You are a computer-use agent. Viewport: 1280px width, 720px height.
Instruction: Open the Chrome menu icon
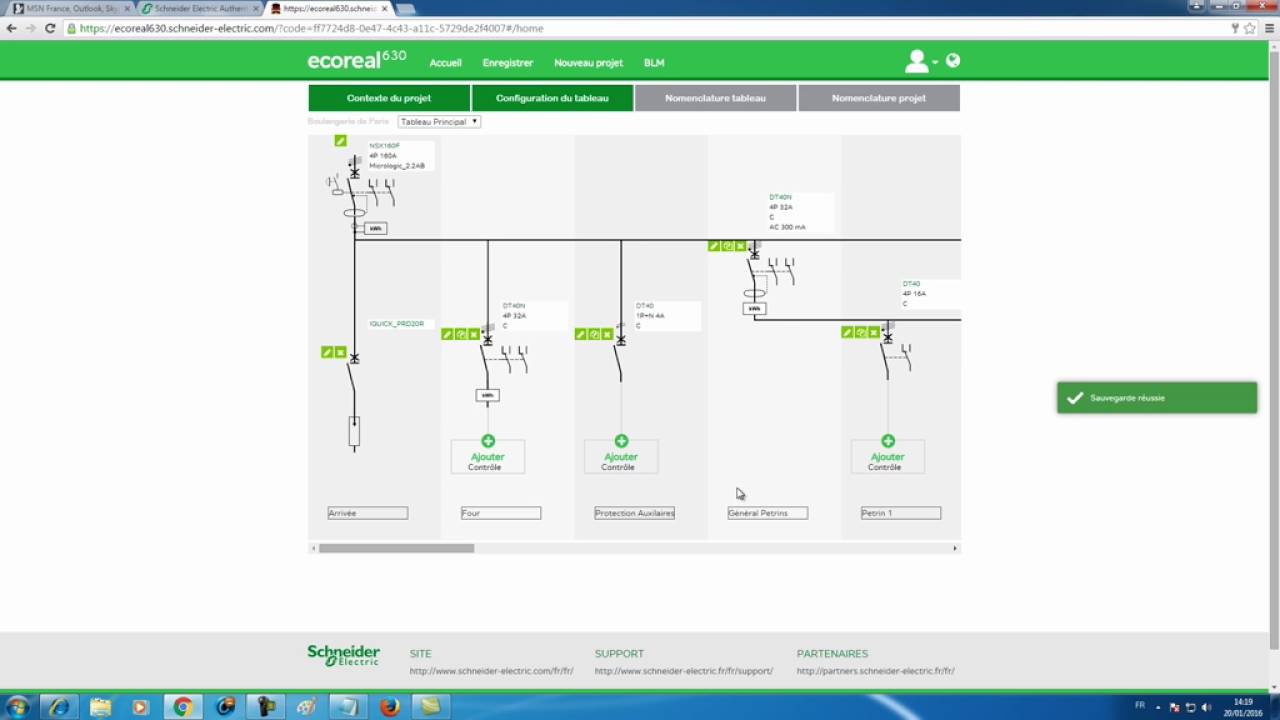pyautogui.click(x=1269, y=28)
